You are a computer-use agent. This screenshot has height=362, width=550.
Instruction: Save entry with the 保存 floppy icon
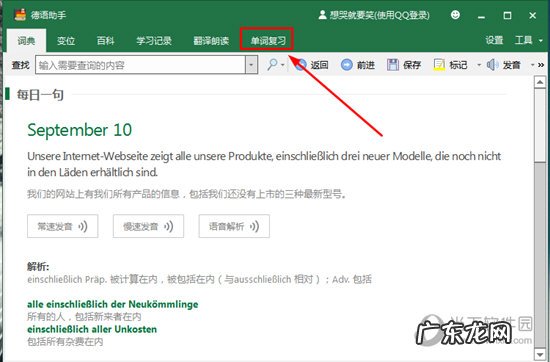point(393,65)
